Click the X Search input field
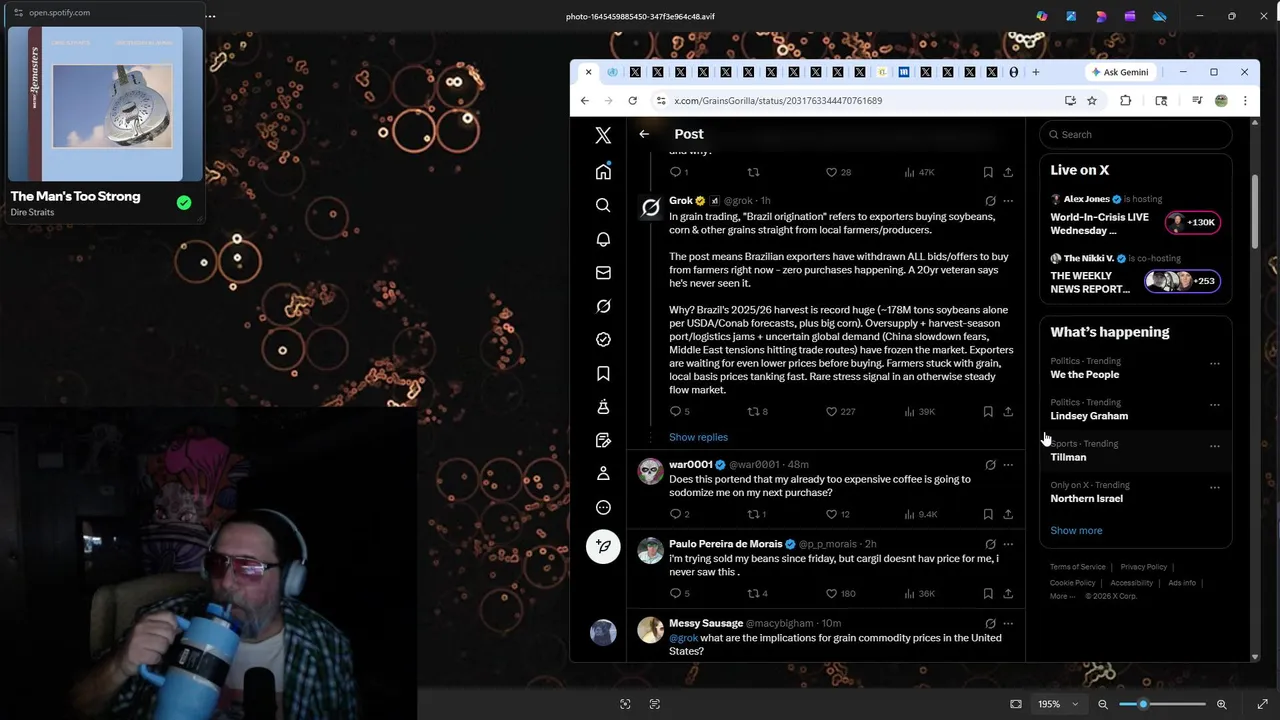 coord(1136,134)
